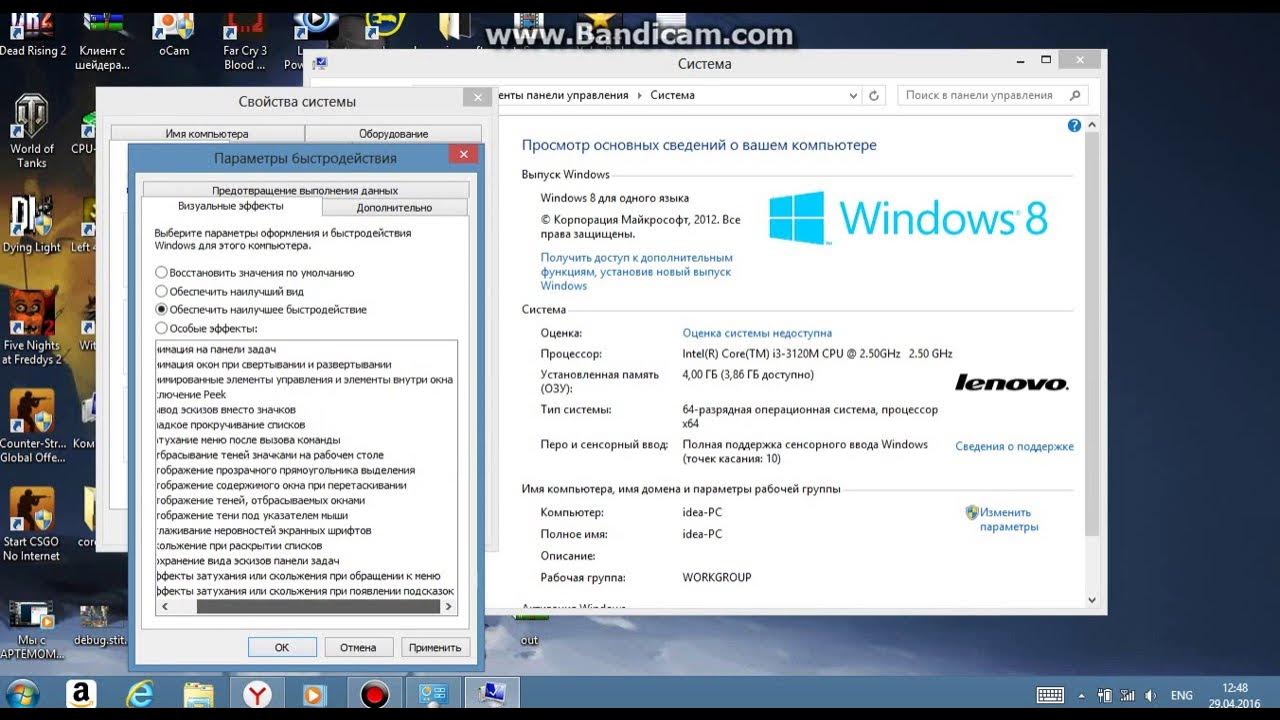Open Предотвращение выполнения данных tab
This screenshot has width=1280, height=720.
click(x=305, y=190)
